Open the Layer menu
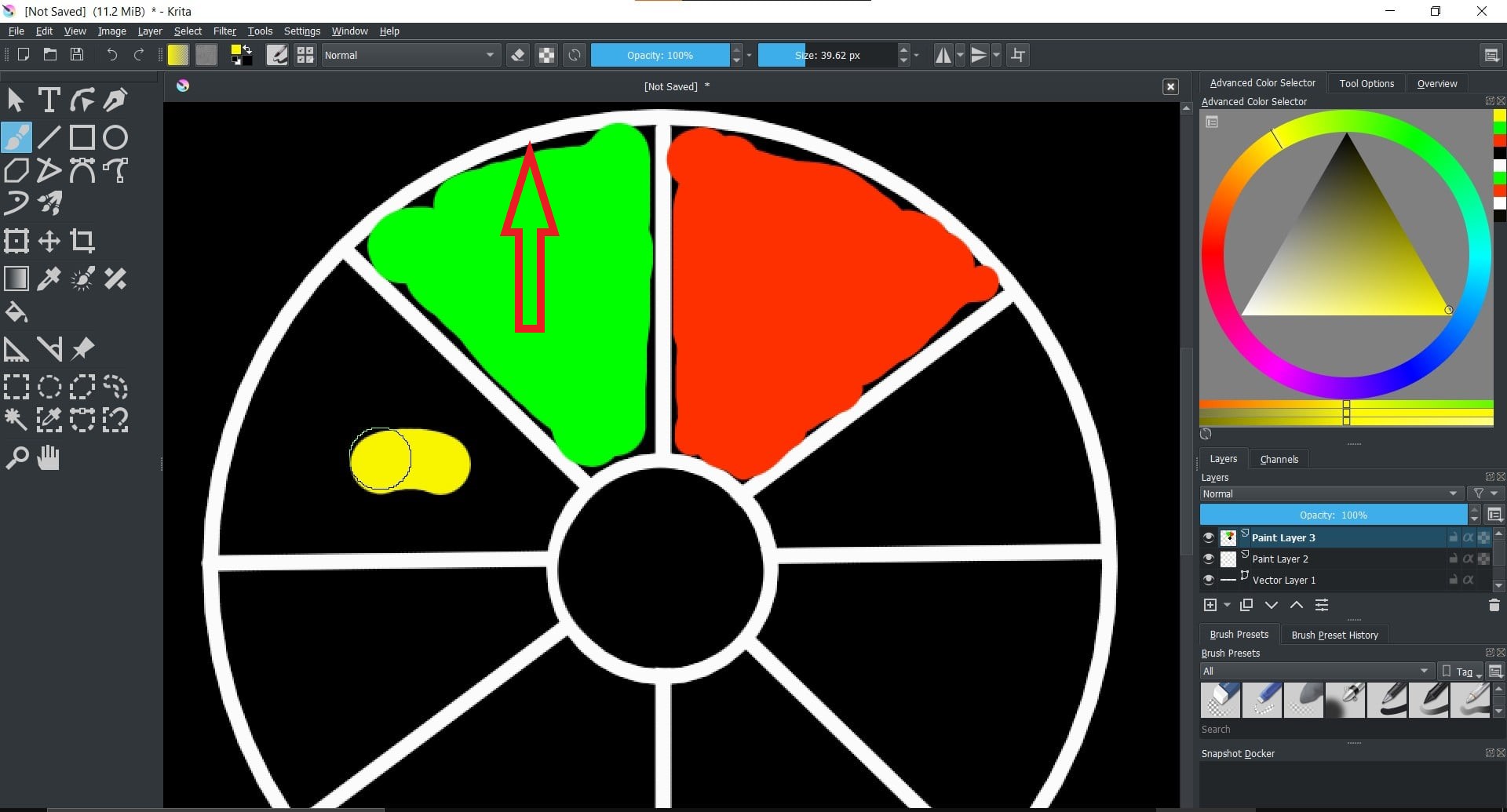 tap(150, 31)
